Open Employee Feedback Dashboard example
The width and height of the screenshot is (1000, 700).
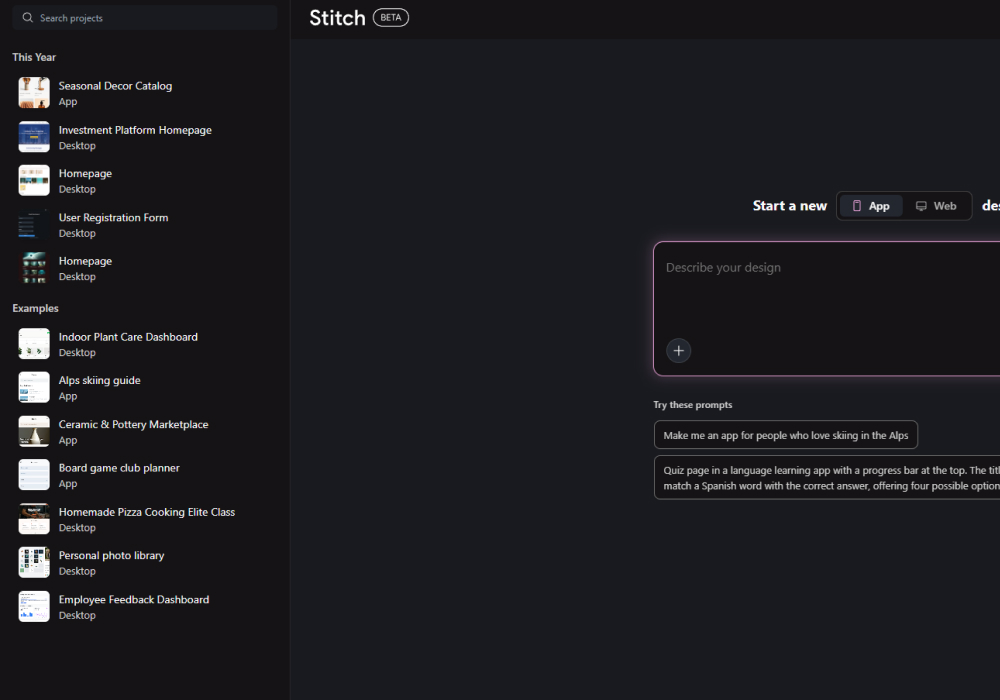[x=133, y=600]
